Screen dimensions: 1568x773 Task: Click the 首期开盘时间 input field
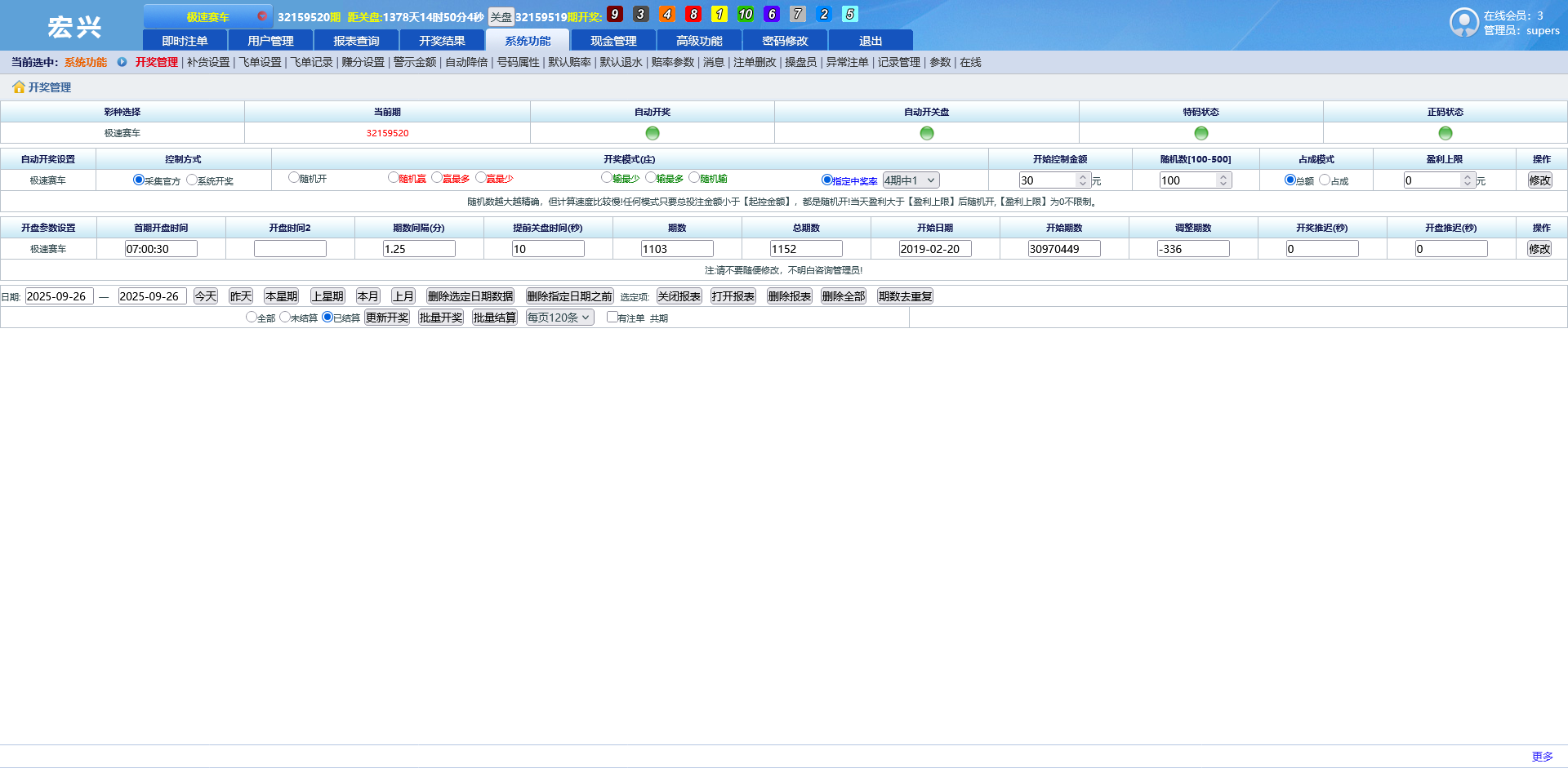161,249
